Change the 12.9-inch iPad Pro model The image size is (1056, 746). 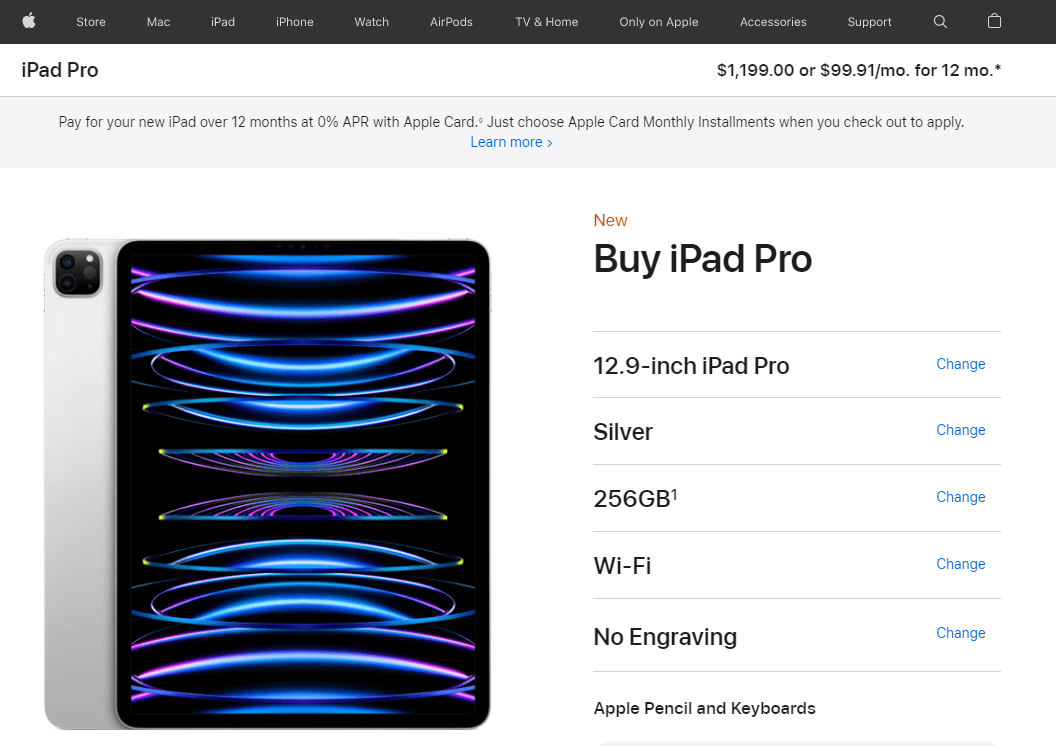pyautogui.click(x=960, y=364)
